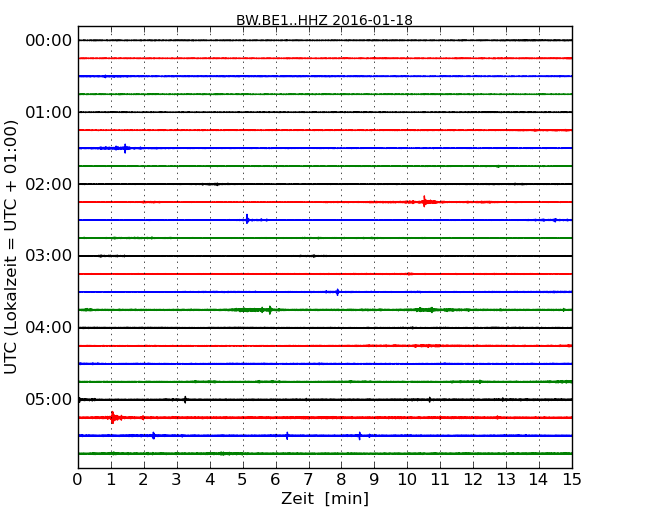Pick the black blip near minute 7 on 03:00 trace
This screenshot has width=650, height=520.
pos(313,256)
